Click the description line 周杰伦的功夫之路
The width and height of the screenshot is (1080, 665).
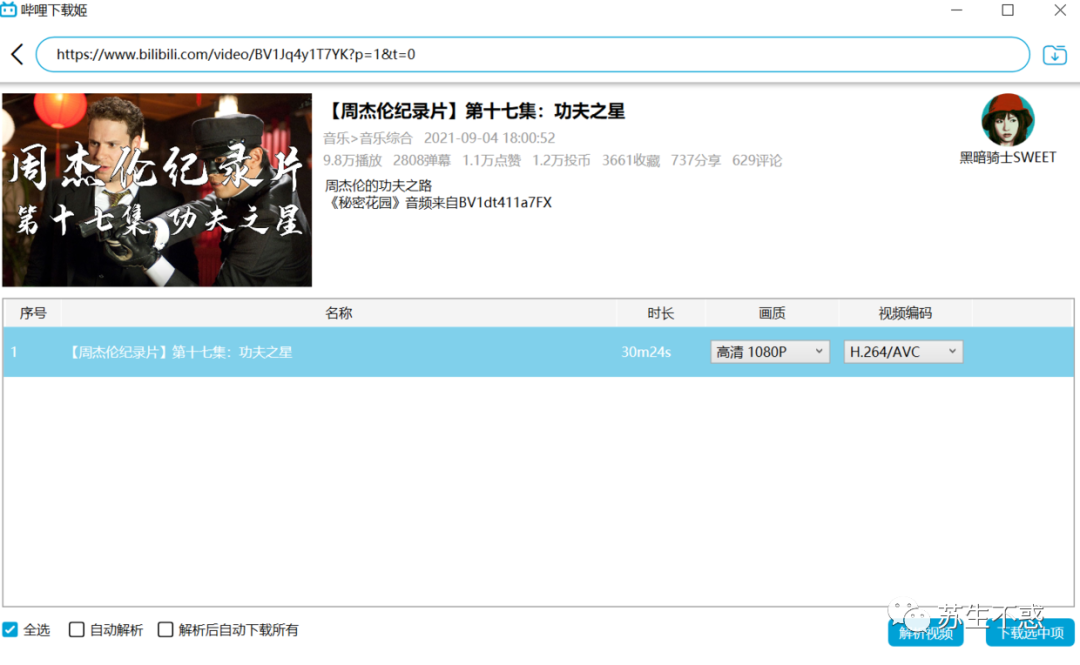tap(378, 185)
